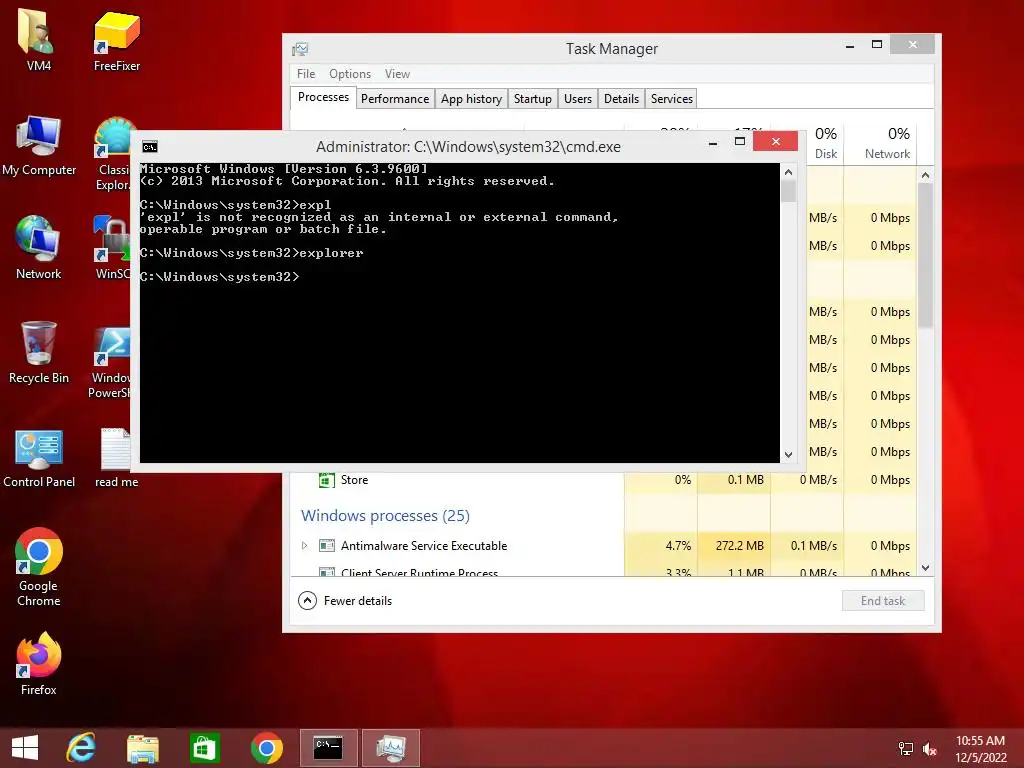Select the Antimalware Service Executable process name

coord(424,545)
